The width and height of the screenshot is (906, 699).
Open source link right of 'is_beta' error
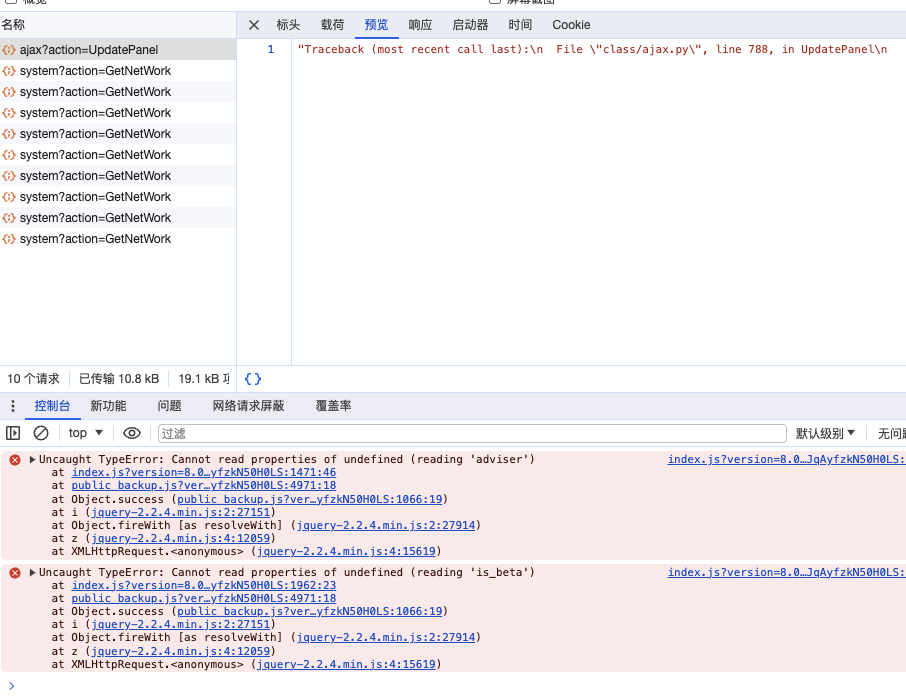(786, 572)
